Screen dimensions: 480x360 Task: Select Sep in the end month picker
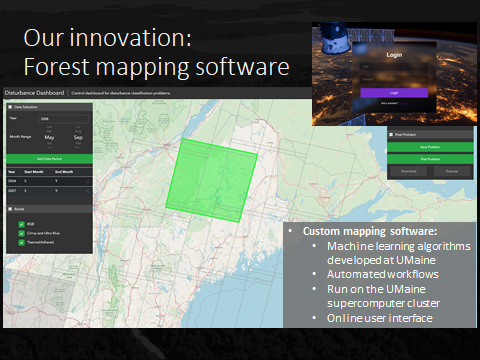click(x=78, y=137)
